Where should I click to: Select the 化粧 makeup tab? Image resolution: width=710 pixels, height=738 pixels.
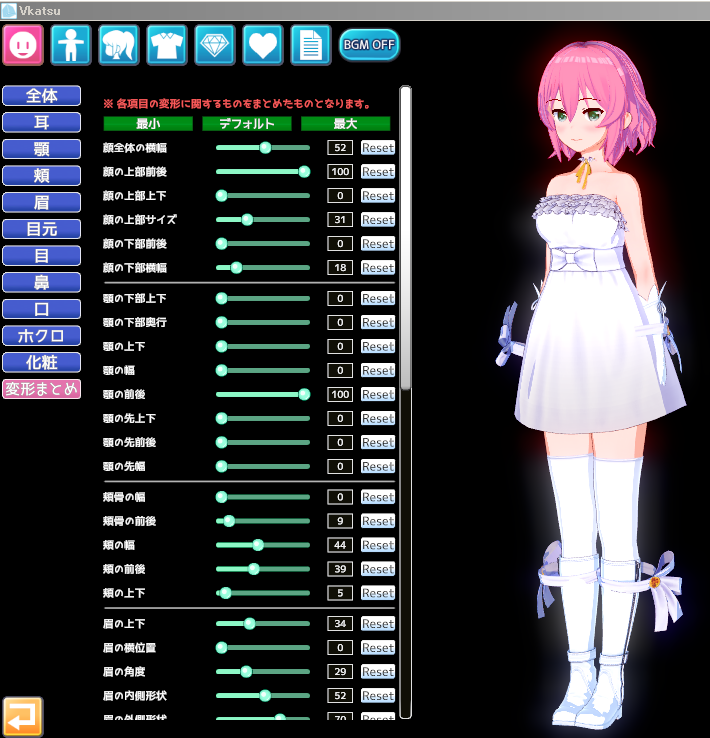click(41, 362)
